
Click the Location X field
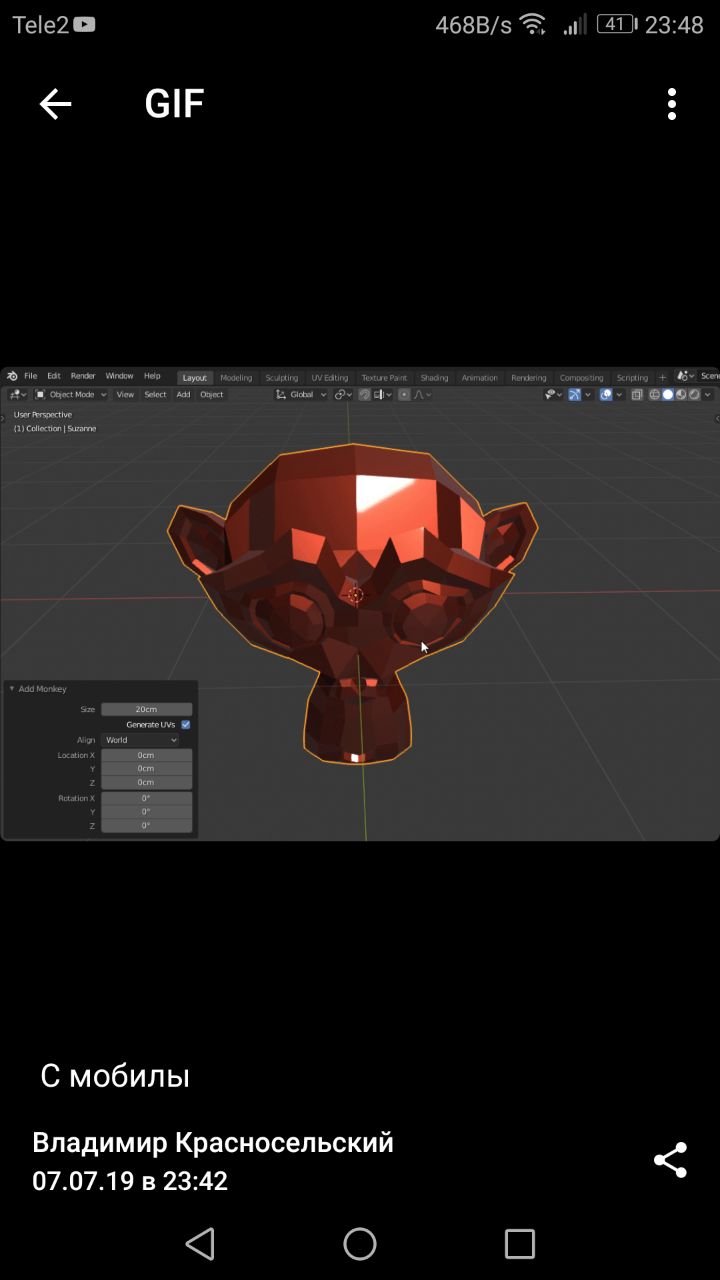(x=146, y=755)
